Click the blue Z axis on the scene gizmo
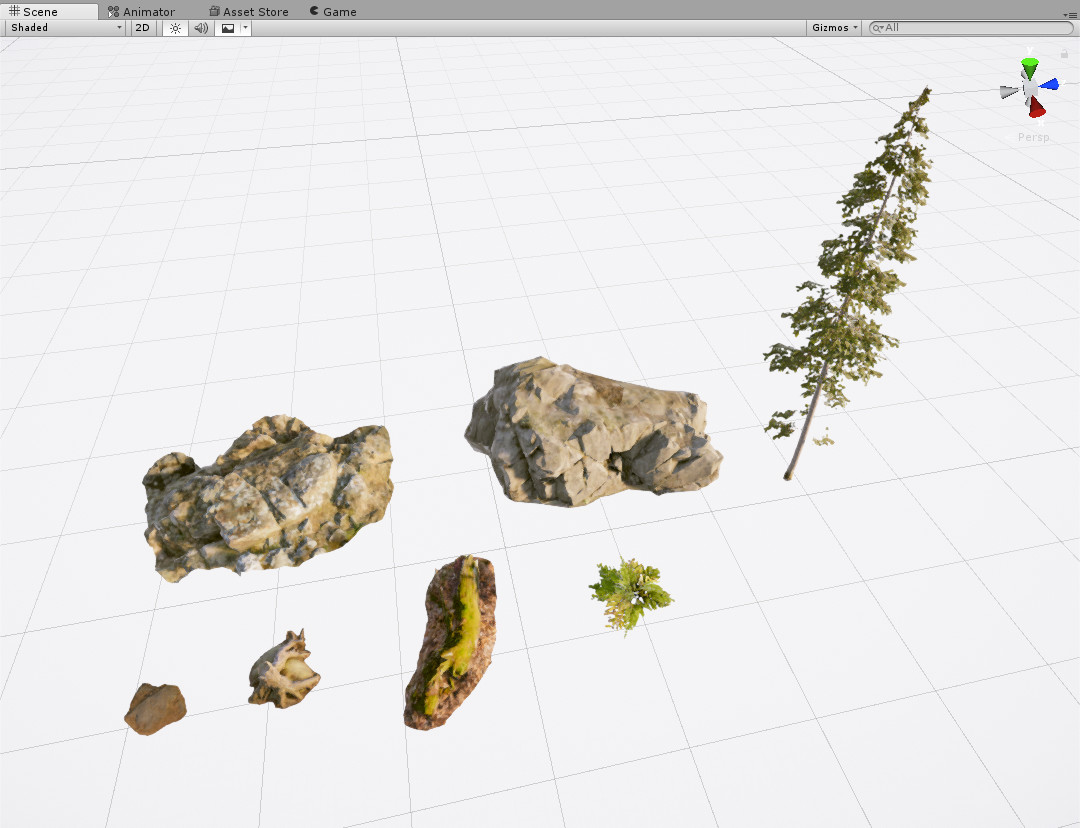The width and height of the screenshot is (1080, 828). [1050, 84]
